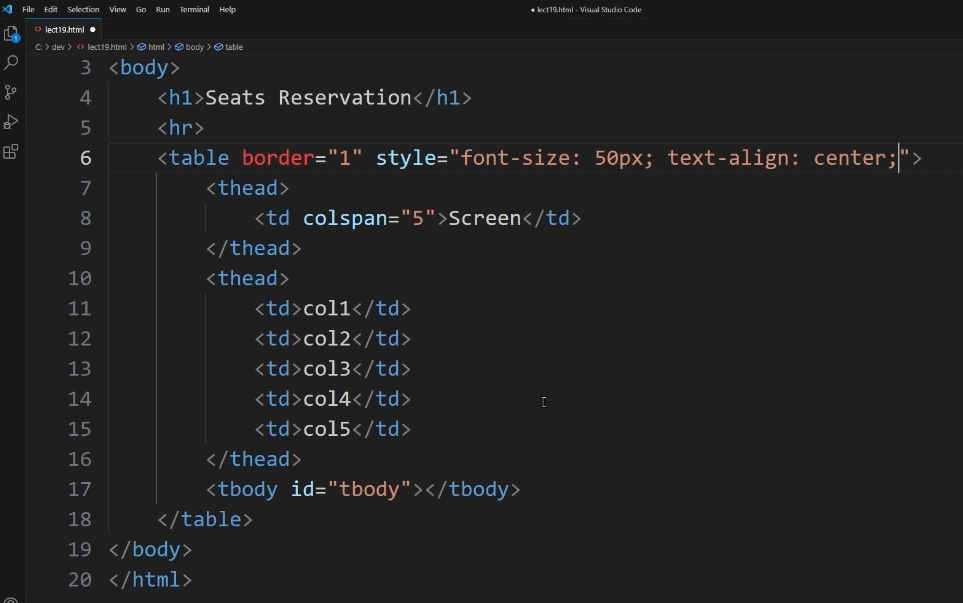Click line number 3 in the gutter
Viewport: 963px width, 603px height.
coord(85,68)
